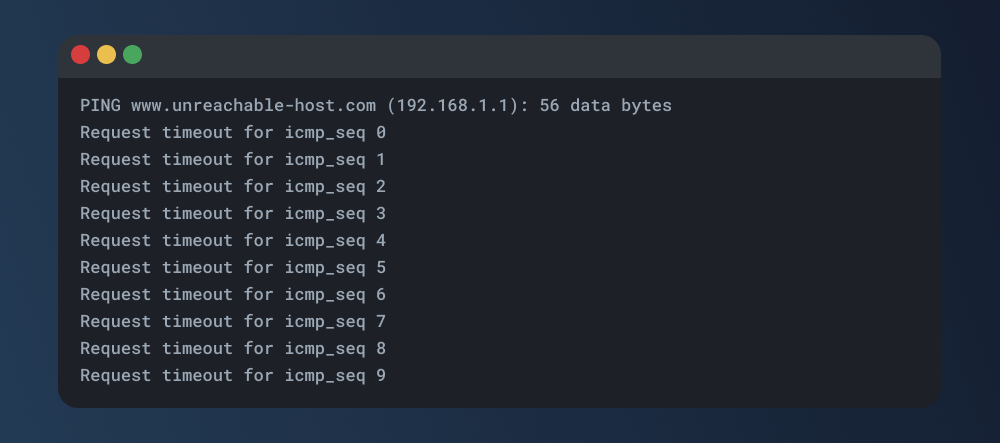This screenshot has width=1000, height=443.
Task: Click the green maximize window button
Action: (x=132, y=55)
